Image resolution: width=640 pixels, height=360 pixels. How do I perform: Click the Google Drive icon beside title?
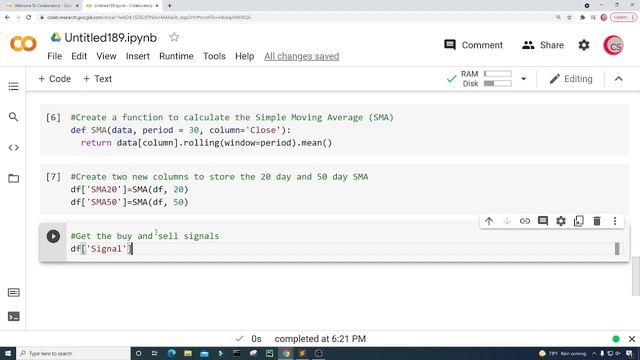pyautogui.click(x=56, y=38)
